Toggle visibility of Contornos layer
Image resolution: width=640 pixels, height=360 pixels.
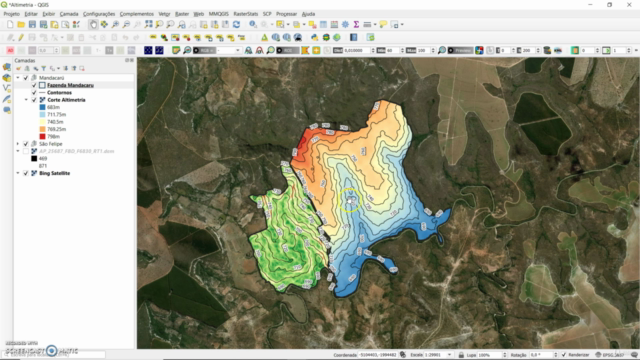(x=34, y=93)
